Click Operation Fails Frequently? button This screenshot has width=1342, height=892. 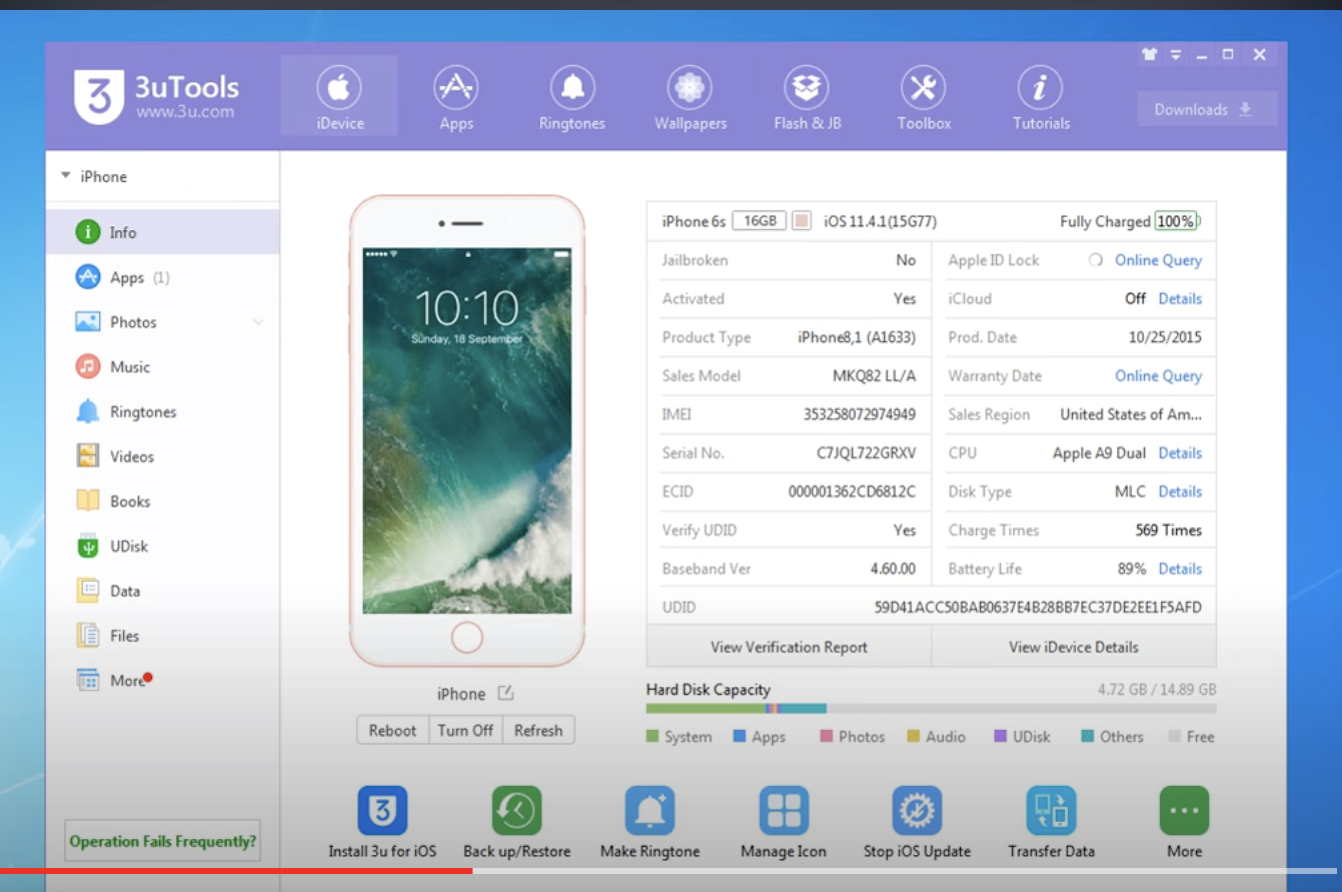[x=163, y=841]
